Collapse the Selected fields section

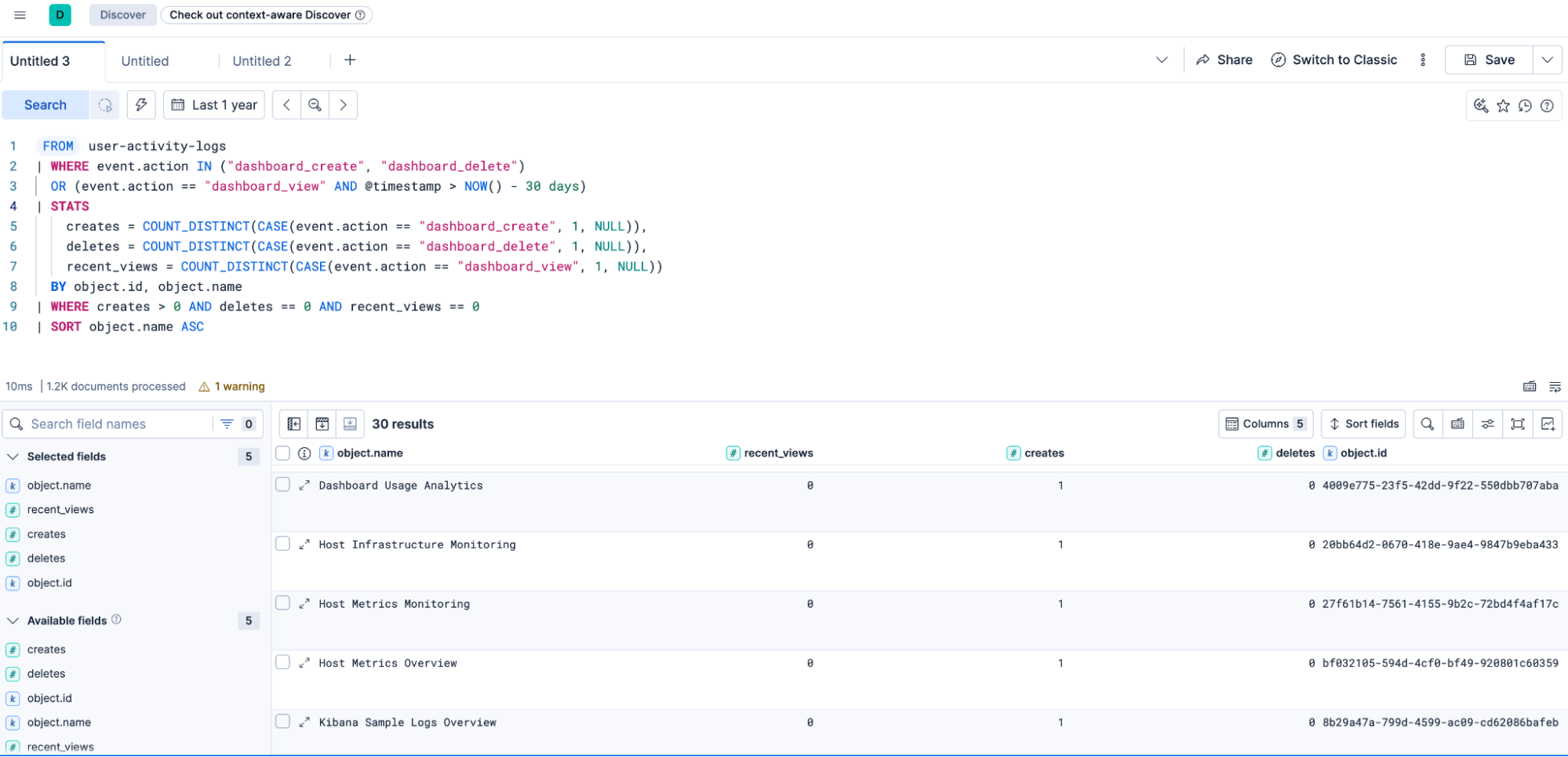(x=13, y=457)
